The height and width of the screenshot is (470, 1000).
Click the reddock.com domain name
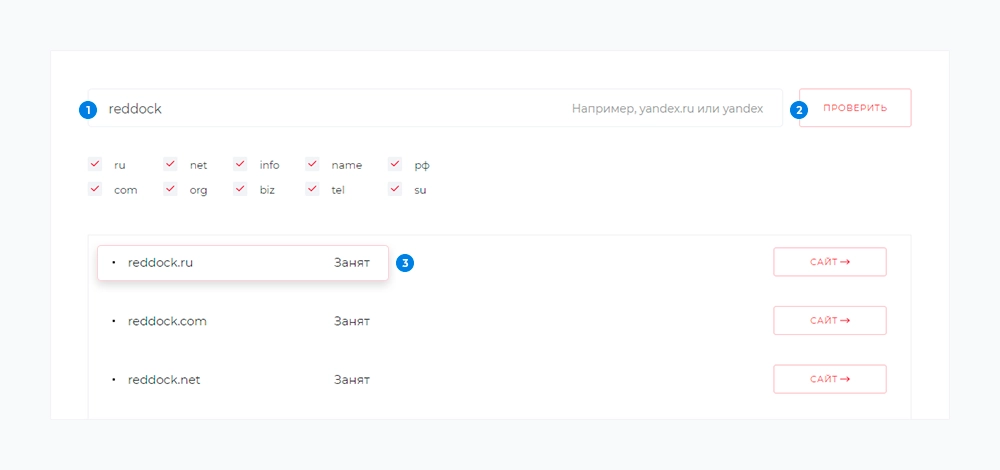pyautogui.click(x=167, y=321)
